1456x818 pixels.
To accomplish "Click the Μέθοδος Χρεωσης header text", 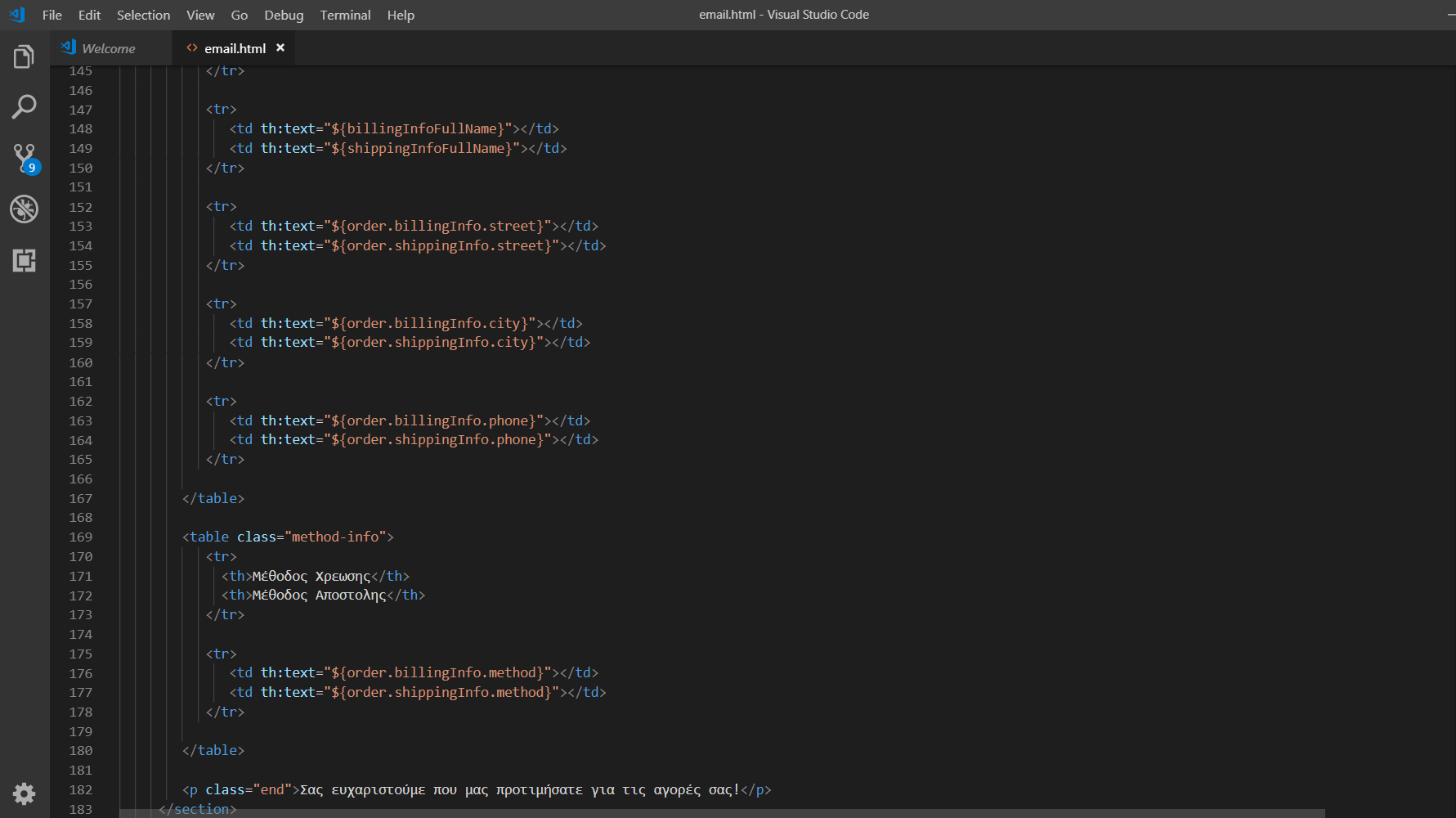I will click(311, 577).
